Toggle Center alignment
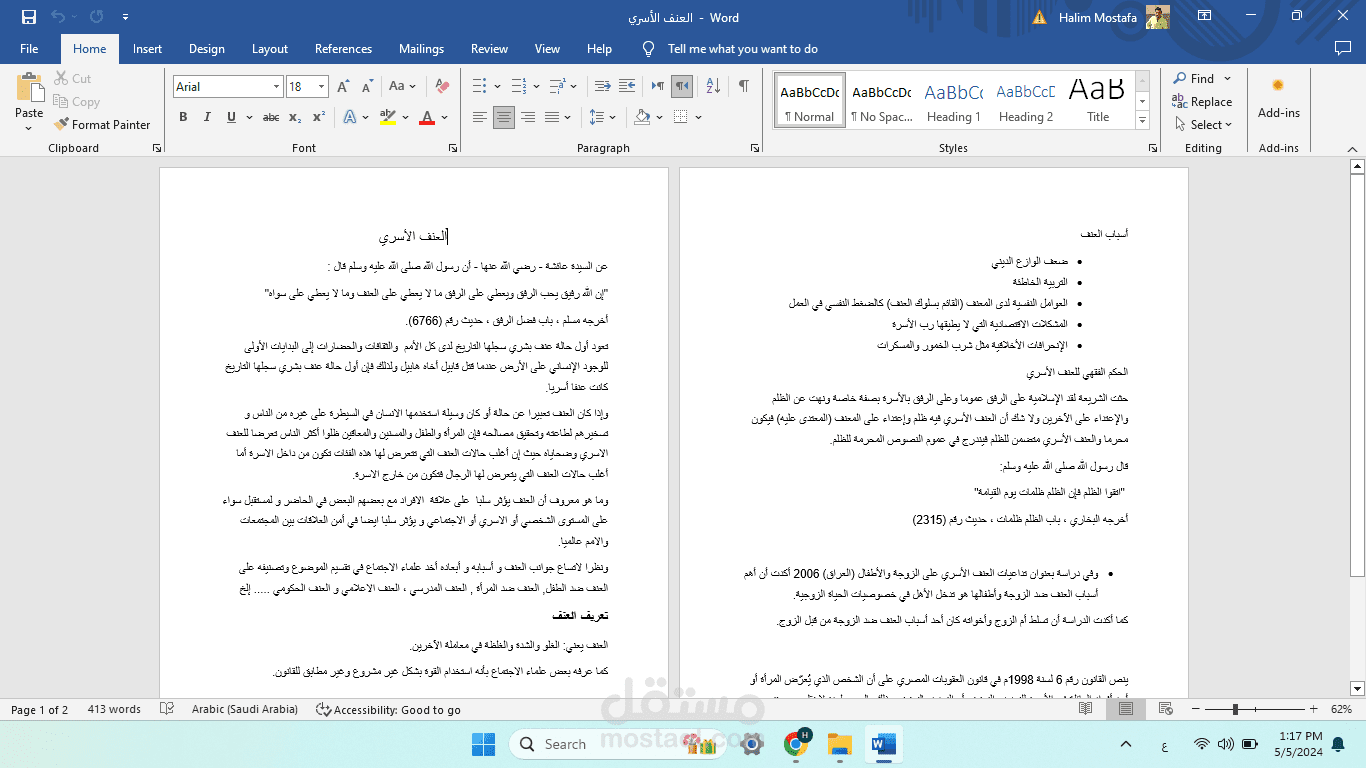Viewport: 1366px width, 768px height. pyautogui.click(x=504, y=117)
